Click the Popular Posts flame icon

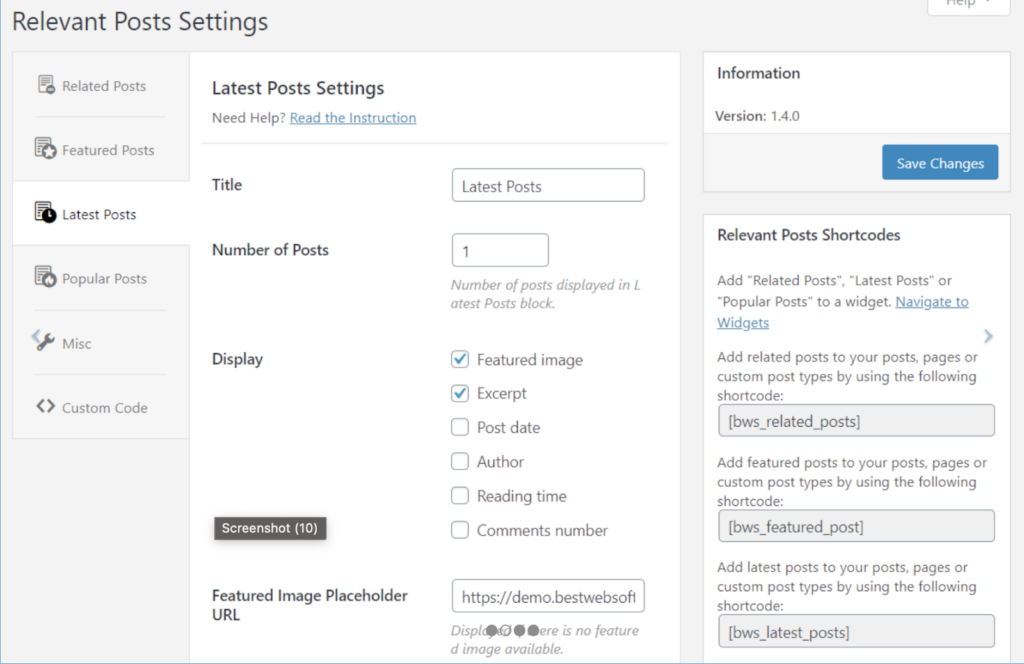coord(45,277)
